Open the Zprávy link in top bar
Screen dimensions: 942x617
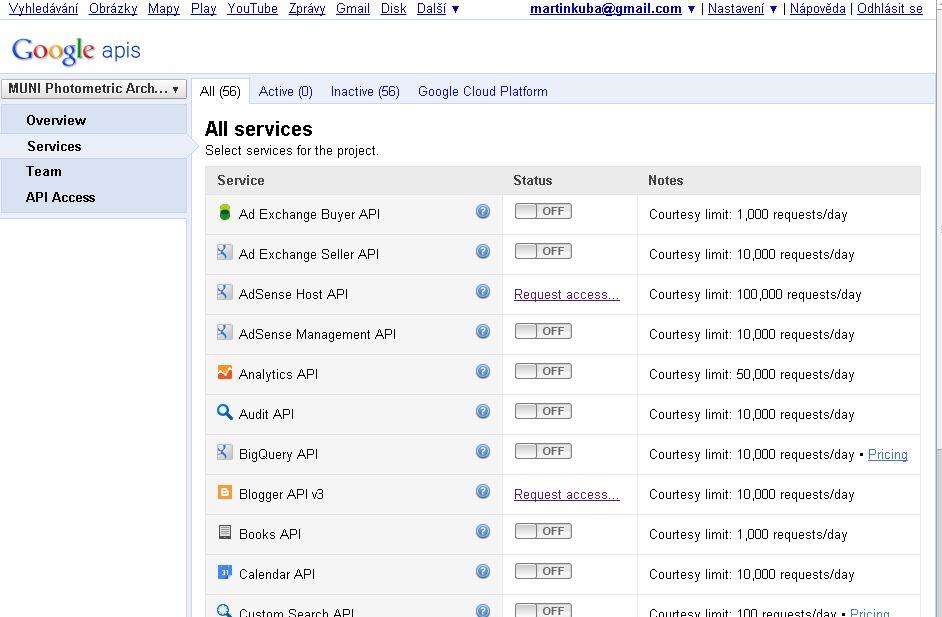(x=307, y=8)
